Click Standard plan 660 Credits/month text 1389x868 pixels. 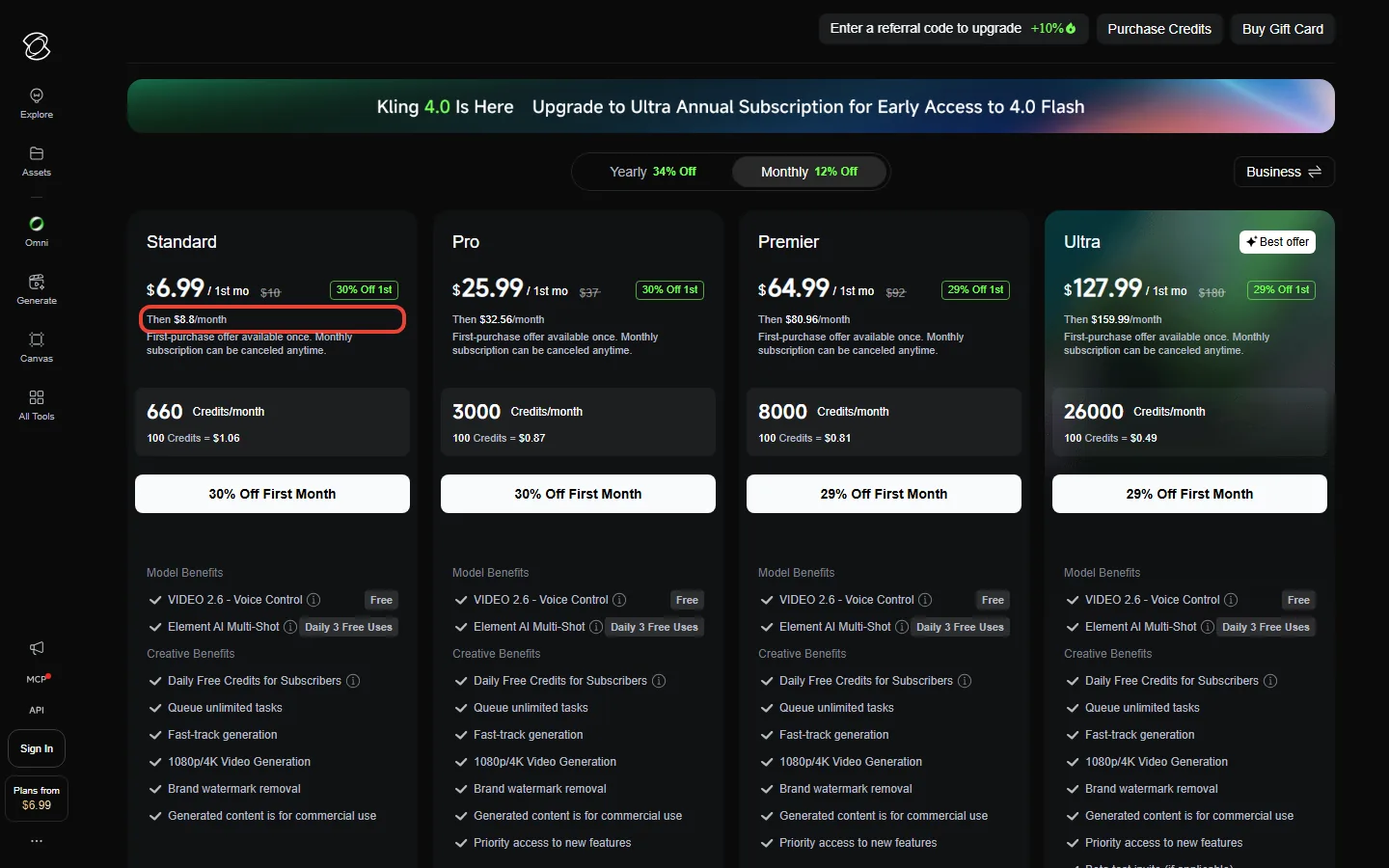tap(205, 412)
